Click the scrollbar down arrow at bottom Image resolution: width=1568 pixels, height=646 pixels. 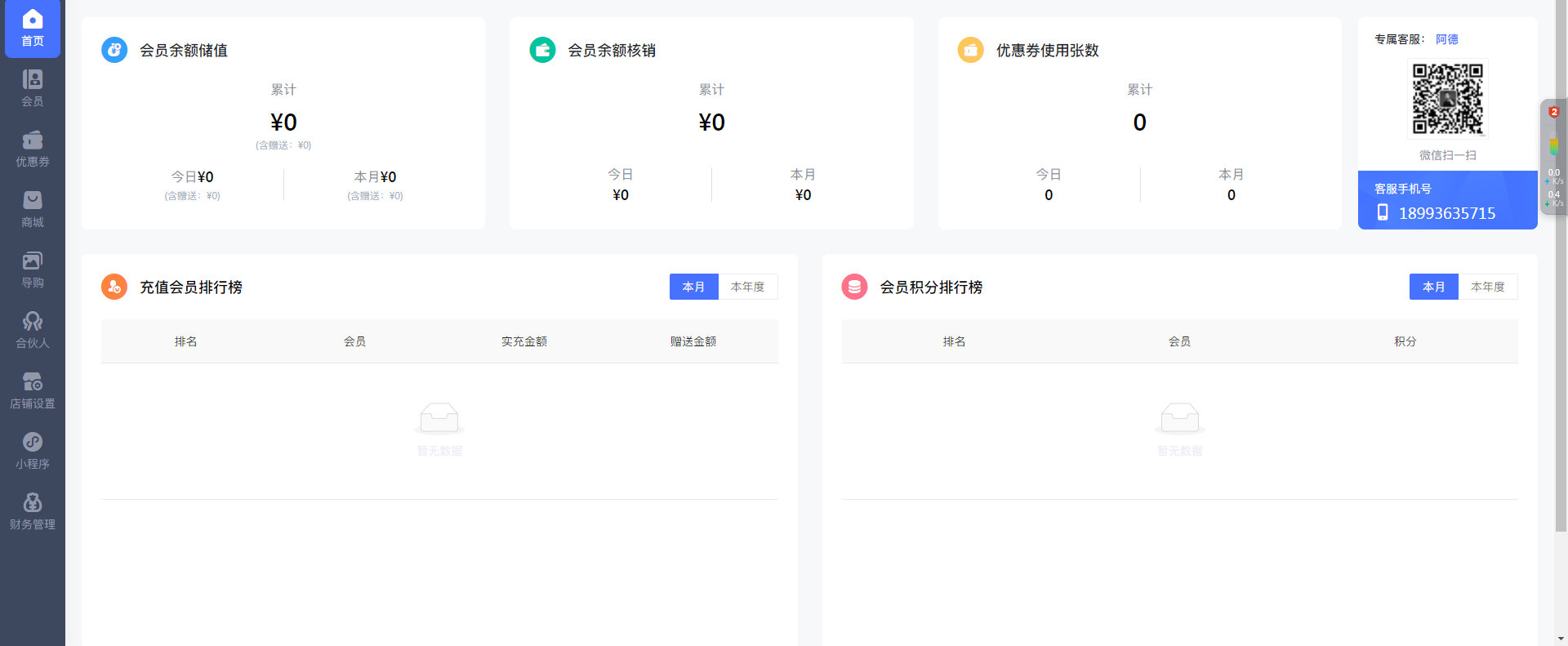click(x=1561, y=639)
